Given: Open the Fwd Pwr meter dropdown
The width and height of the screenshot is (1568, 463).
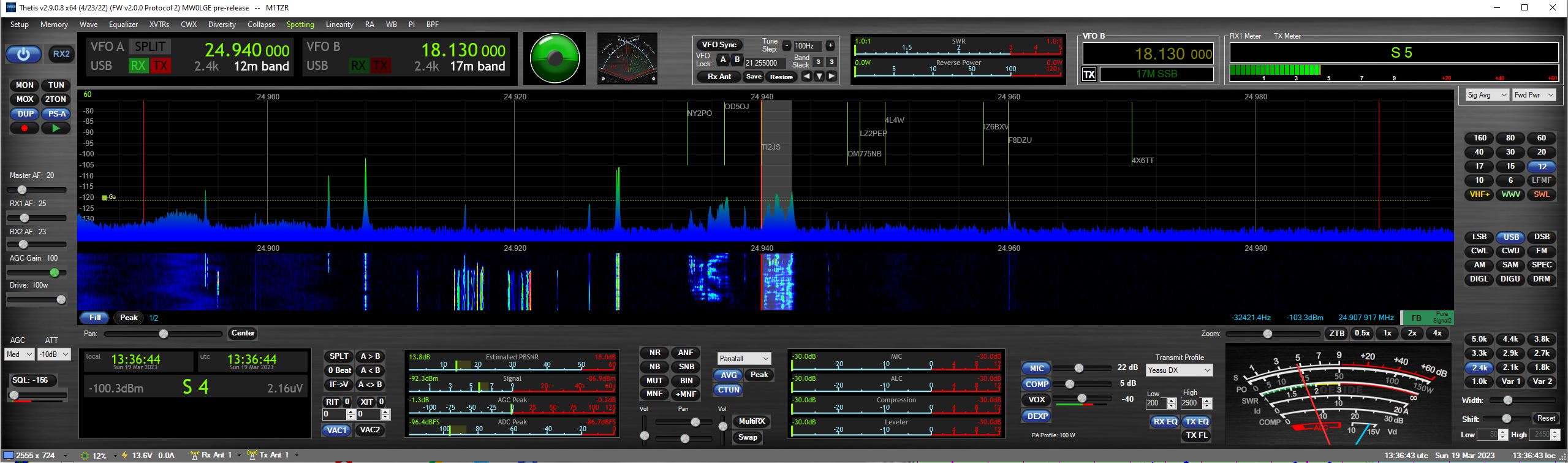Looking at the screenshot, I should pyautogui.click(x=1534, y=95).
